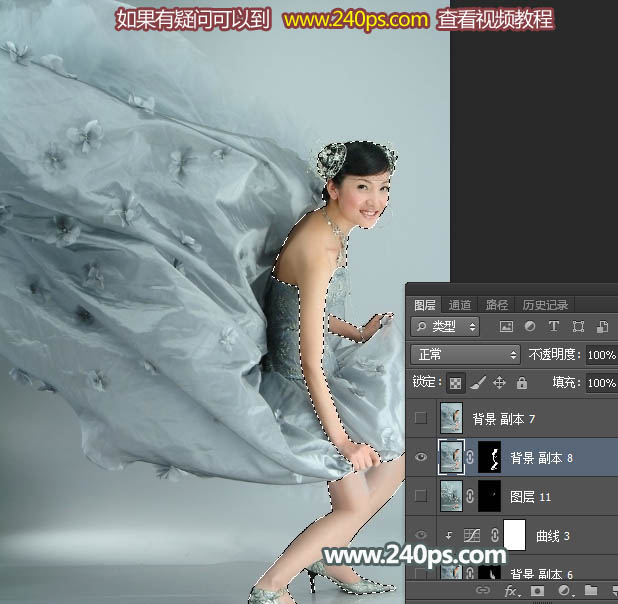This screenshot has width=618, height=604.
Task: Click the shape layer filter icon
Action: coord(578,327)
